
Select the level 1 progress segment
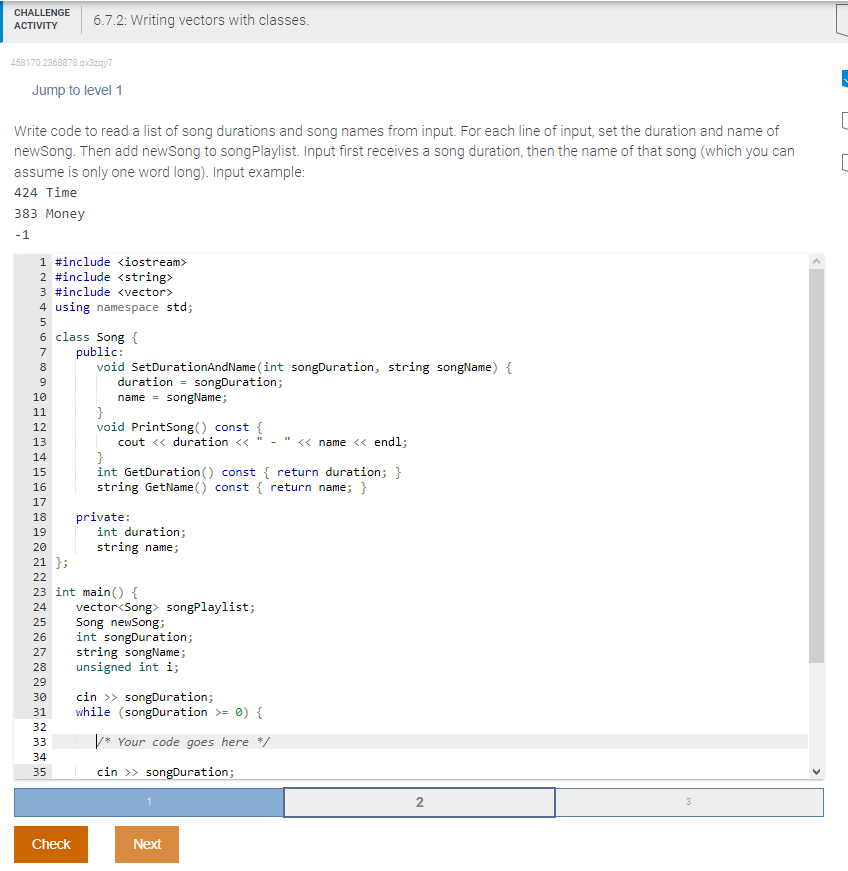[148, 802]
